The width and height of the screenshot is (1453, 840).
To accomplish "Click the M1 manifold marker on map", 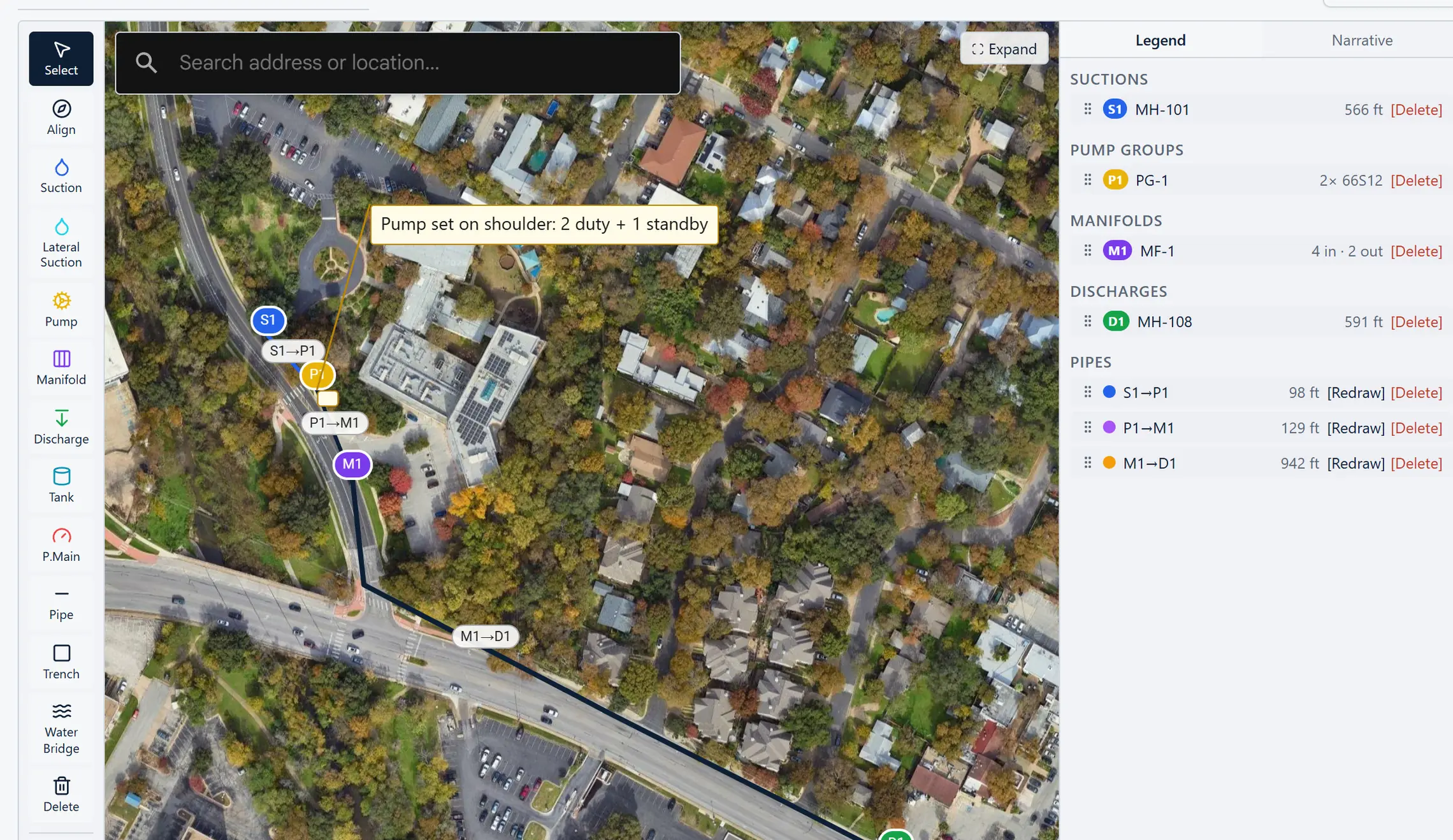I will pyautogui.click(x=352, y=464).
